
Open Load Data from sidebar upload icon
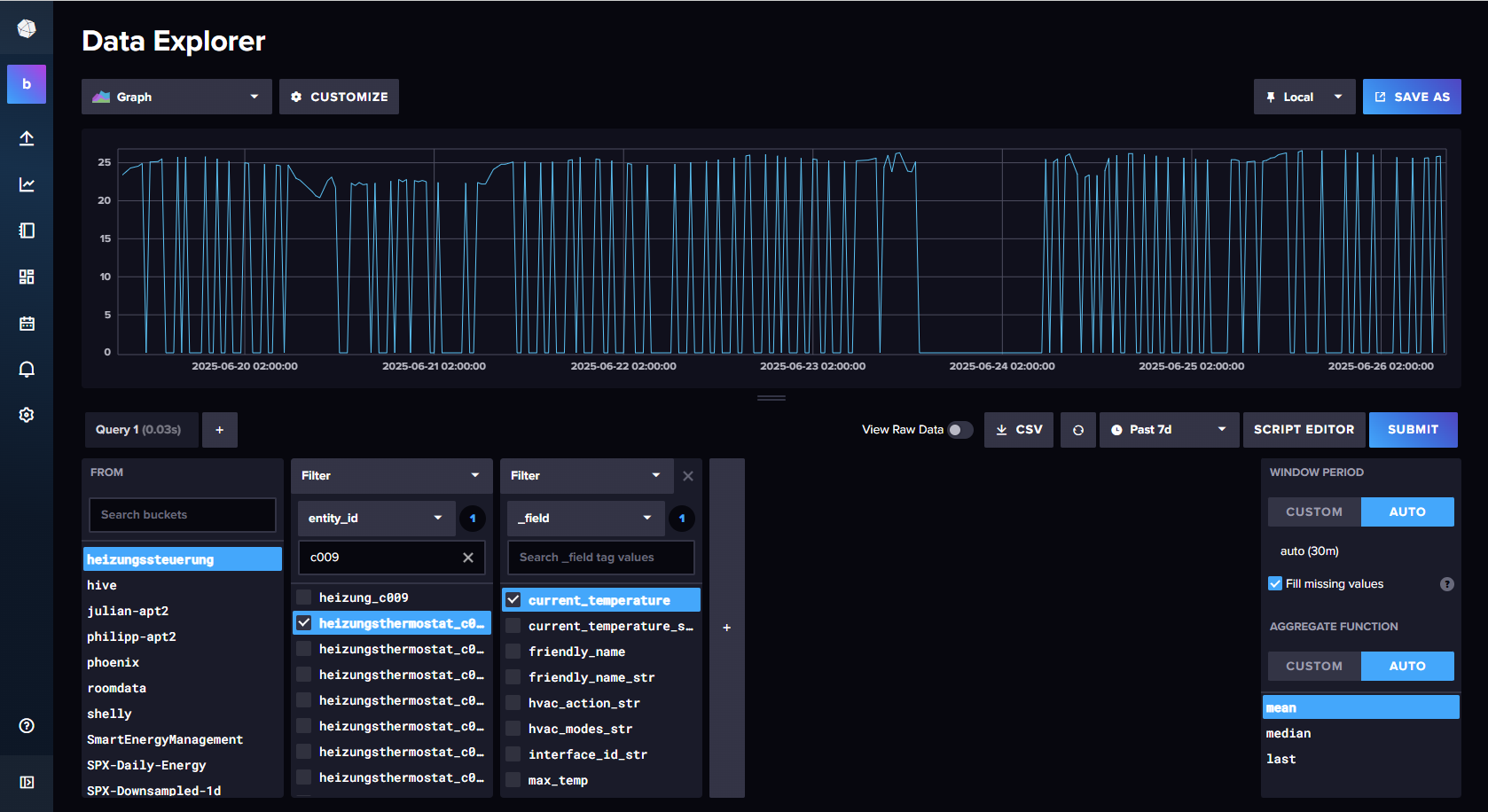pyautogui.click(x=27, y=138)
